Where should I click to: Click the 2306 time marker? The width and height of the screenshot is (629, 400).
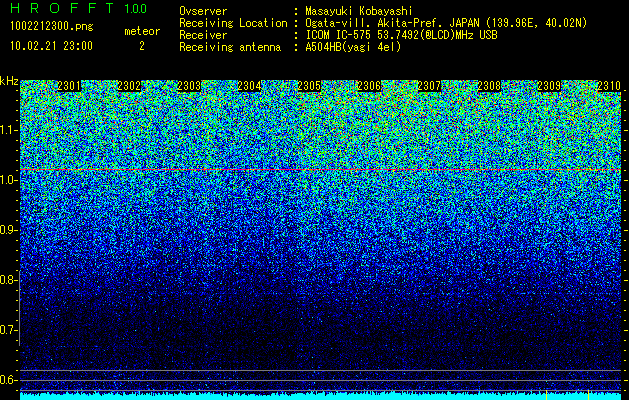click(369, 86)
